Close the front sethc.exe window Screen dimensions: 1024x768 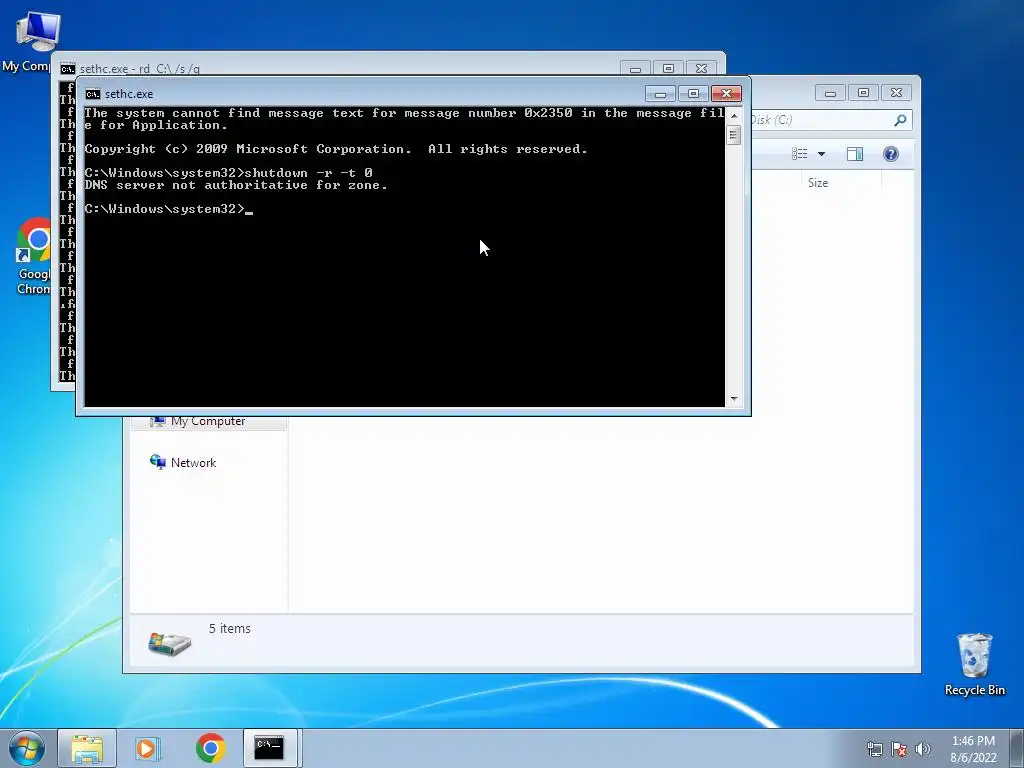click(x=726, y=94)
